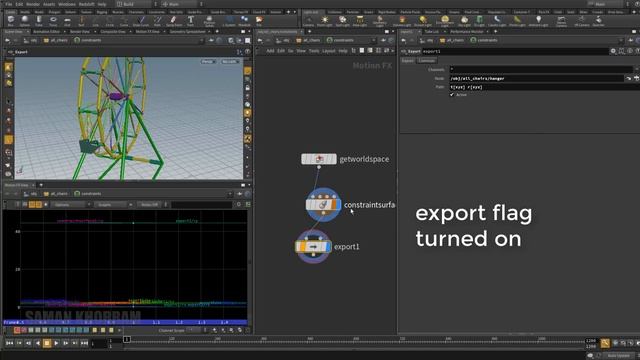Image resolution: width=640 pixels, height=360 pixels.
Task: Toggle the Active checkbox
Action: pyautogui.click(x=452, y=95)
